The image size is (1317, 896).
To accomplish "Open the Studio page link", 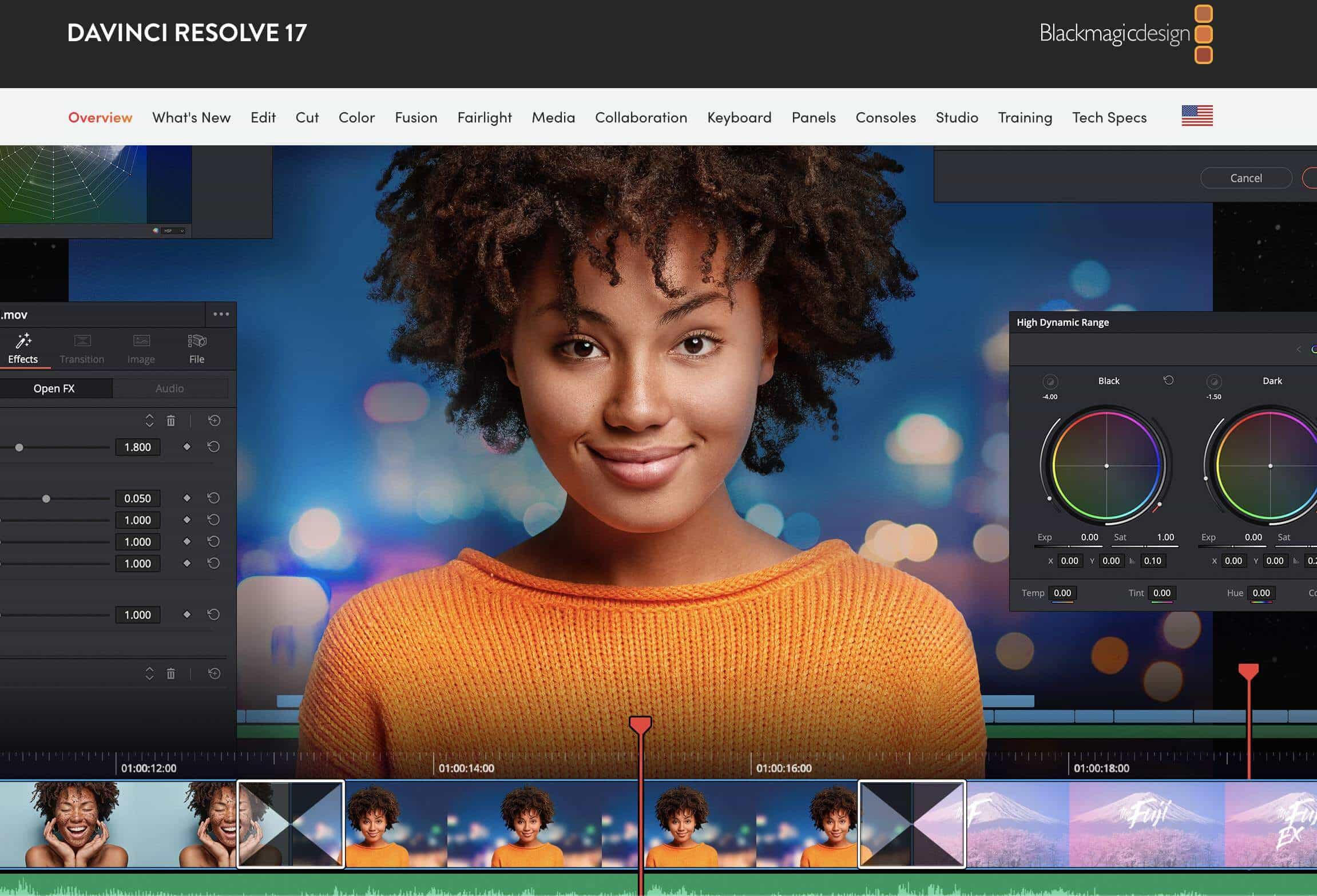I will click(957, 117).
